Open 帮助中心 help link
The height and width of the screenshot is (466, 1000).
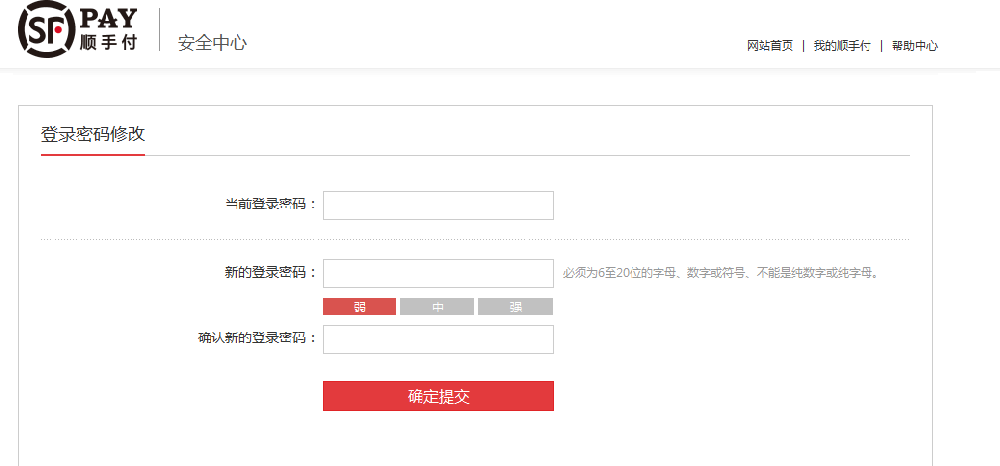point(915,46)
